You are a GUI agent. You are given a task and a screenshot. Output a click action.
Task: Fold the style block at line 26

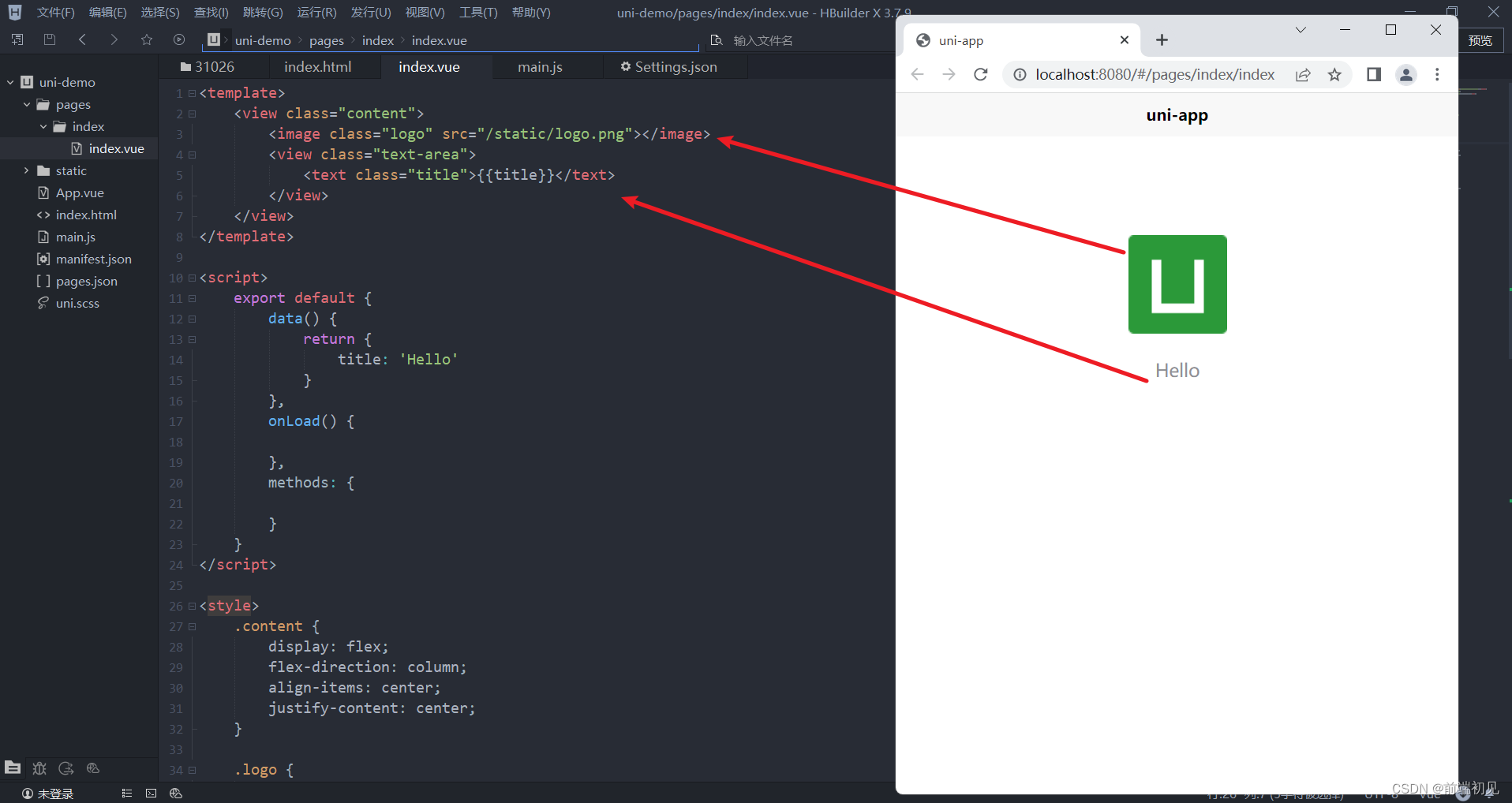point(192,606)
